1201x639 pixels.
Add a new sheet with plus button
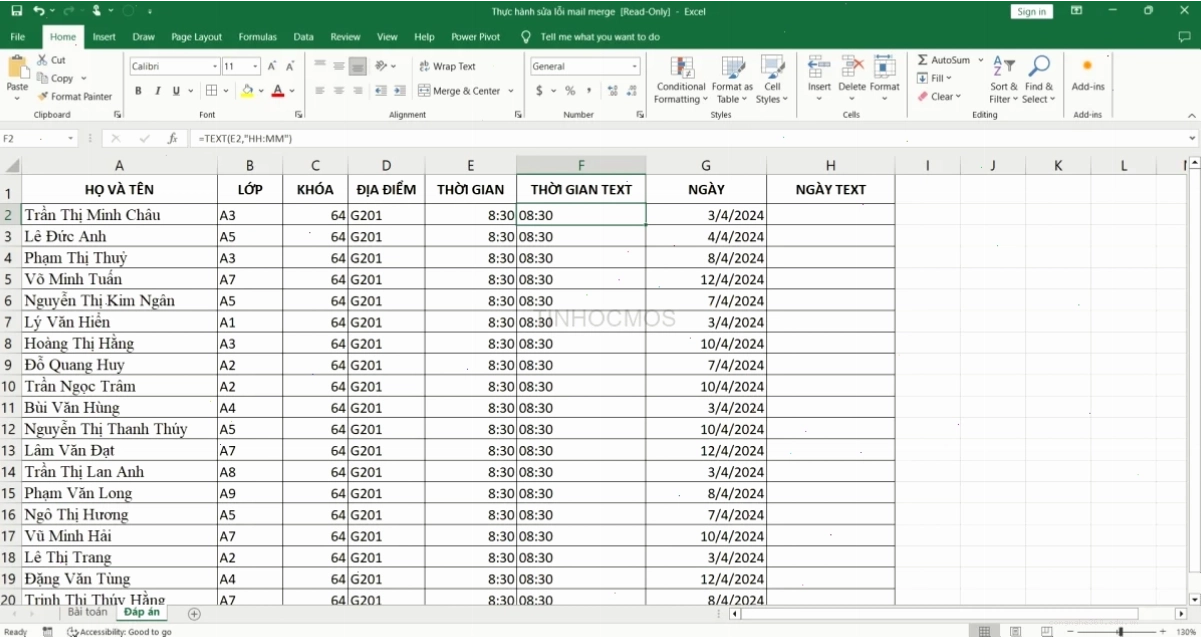tap(194, 613)
